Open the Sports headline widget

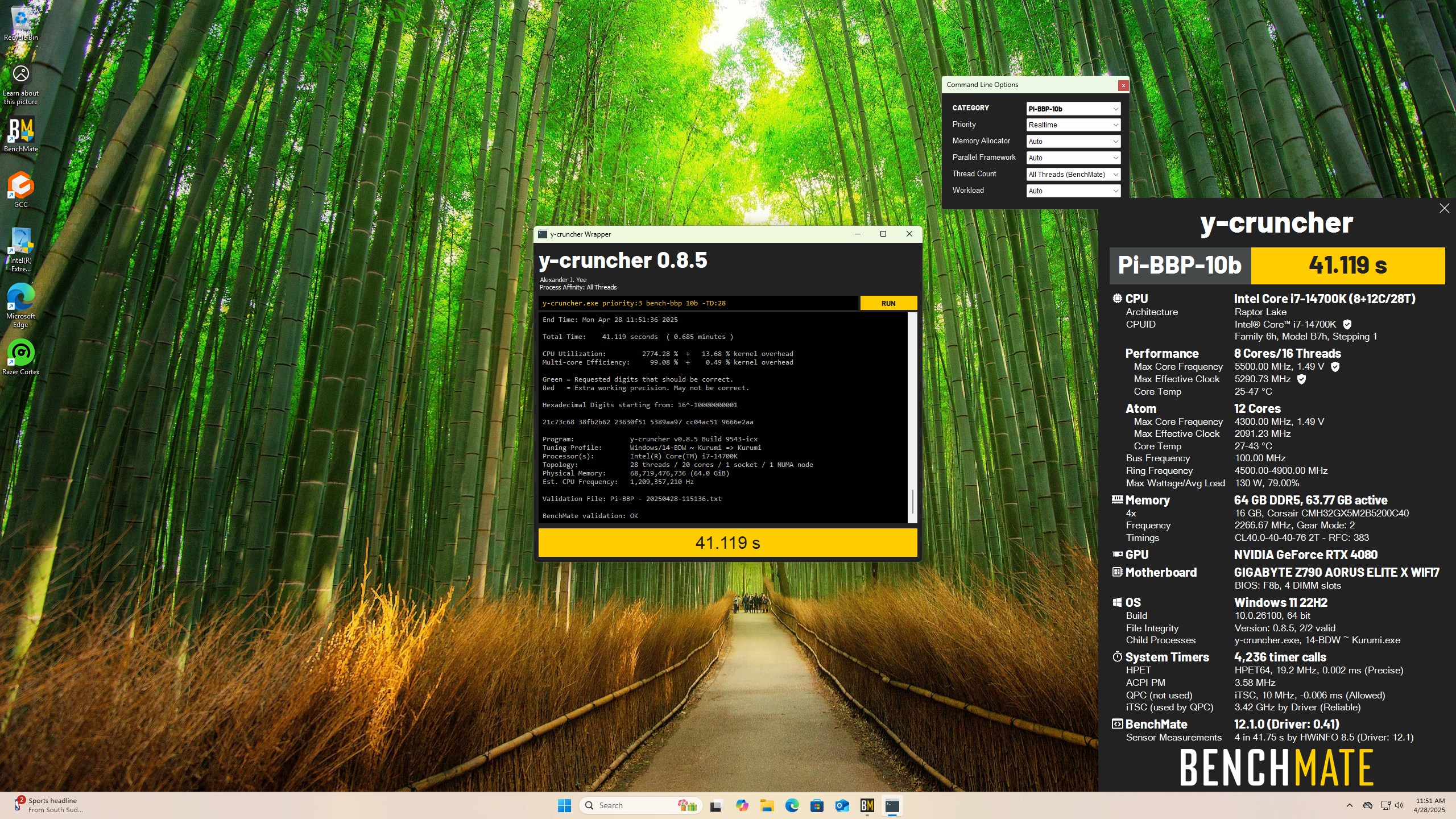(x=48, y=805)
